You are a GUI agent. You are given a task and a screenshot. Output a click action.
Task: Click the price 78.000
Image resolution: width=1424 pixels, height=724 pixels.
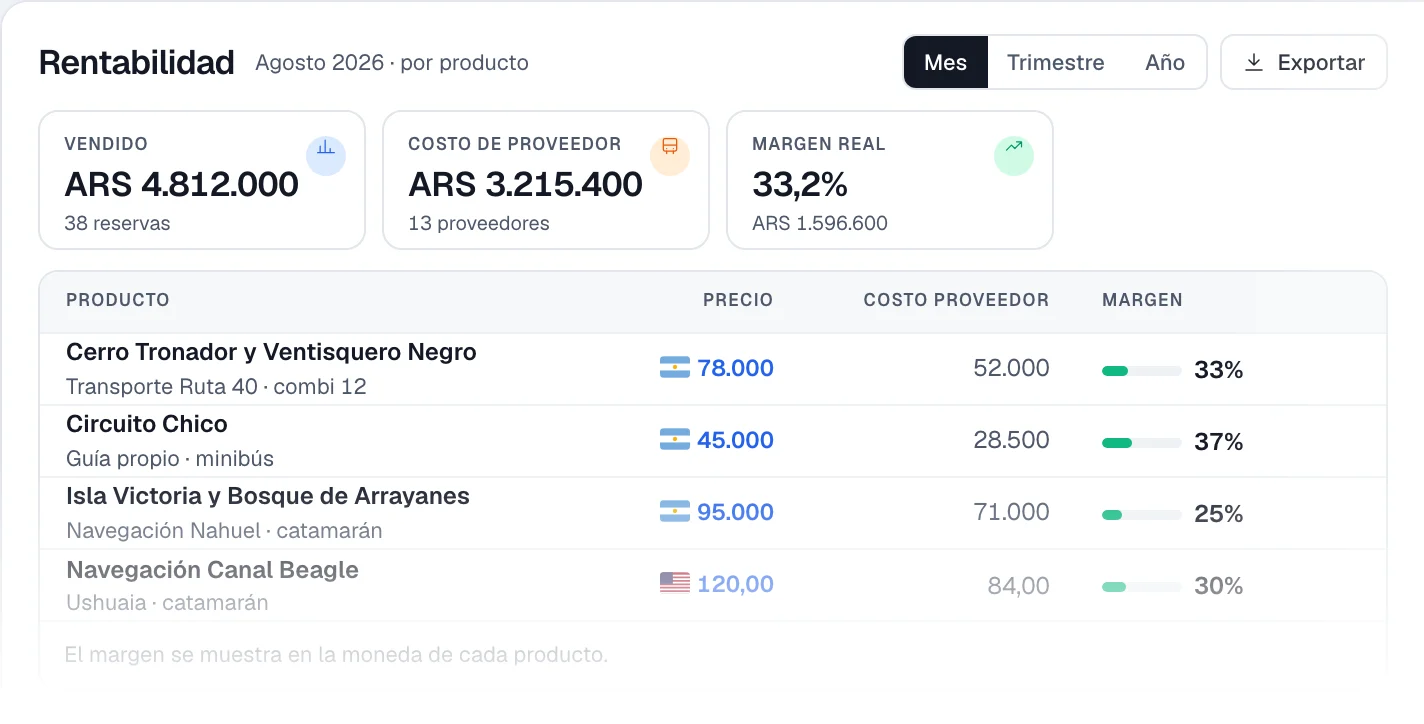tap(736, 368)
